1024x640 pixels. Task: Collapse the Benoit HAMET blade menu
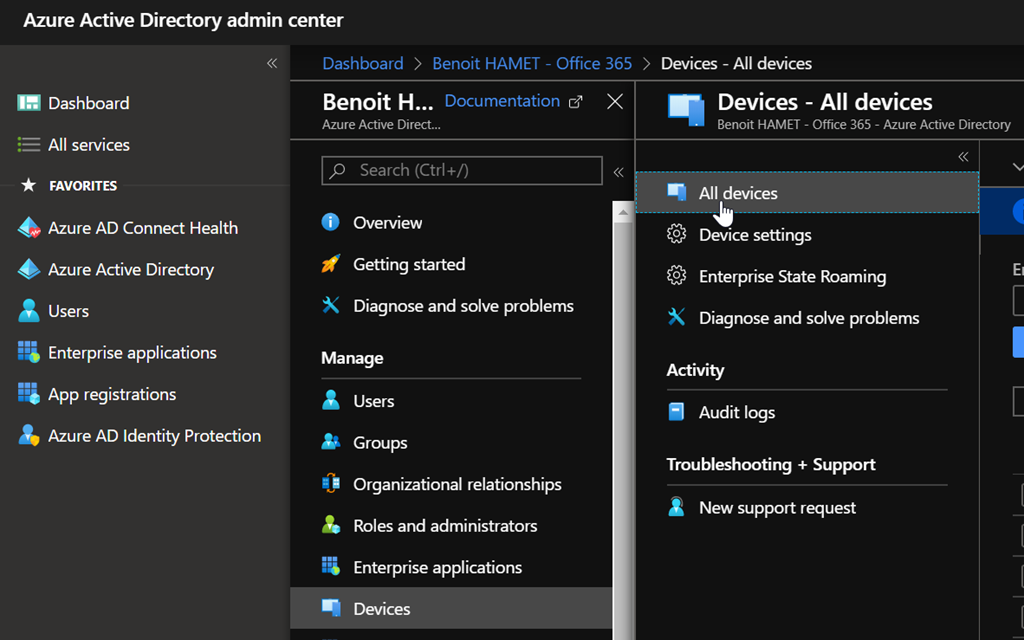(618, 172)
